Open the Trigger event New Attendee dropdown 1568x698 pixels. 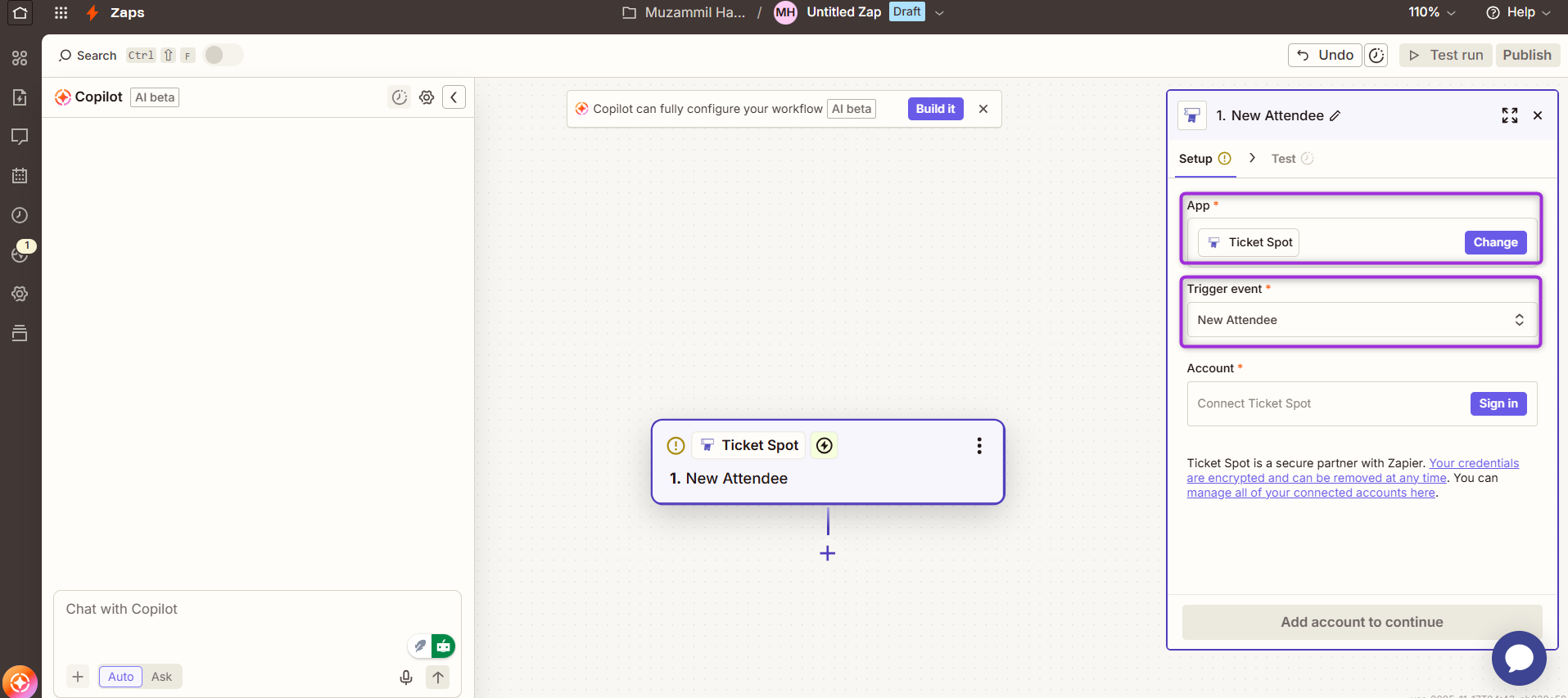pyautogui.click(x=1362, y=320)
